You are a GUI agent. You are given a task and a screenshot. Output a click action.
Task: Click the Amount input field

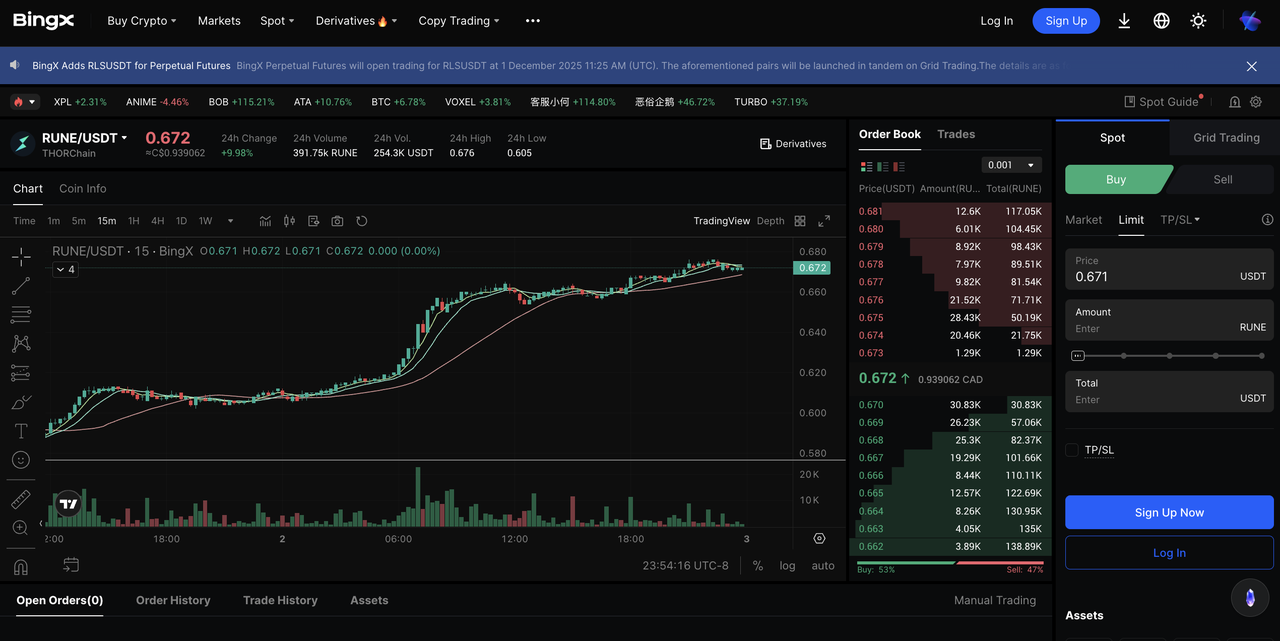pos(1150,328)
